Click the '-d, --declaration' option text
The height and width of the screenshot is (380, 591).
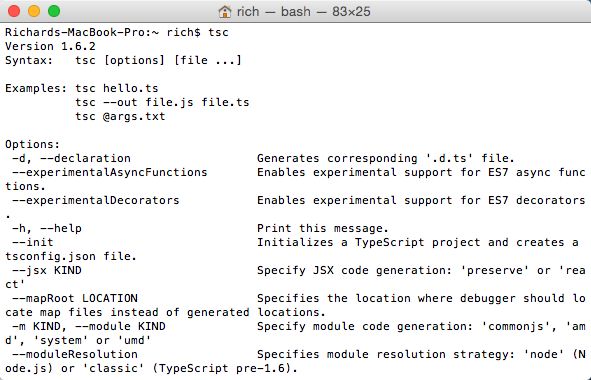pos(72,158)
